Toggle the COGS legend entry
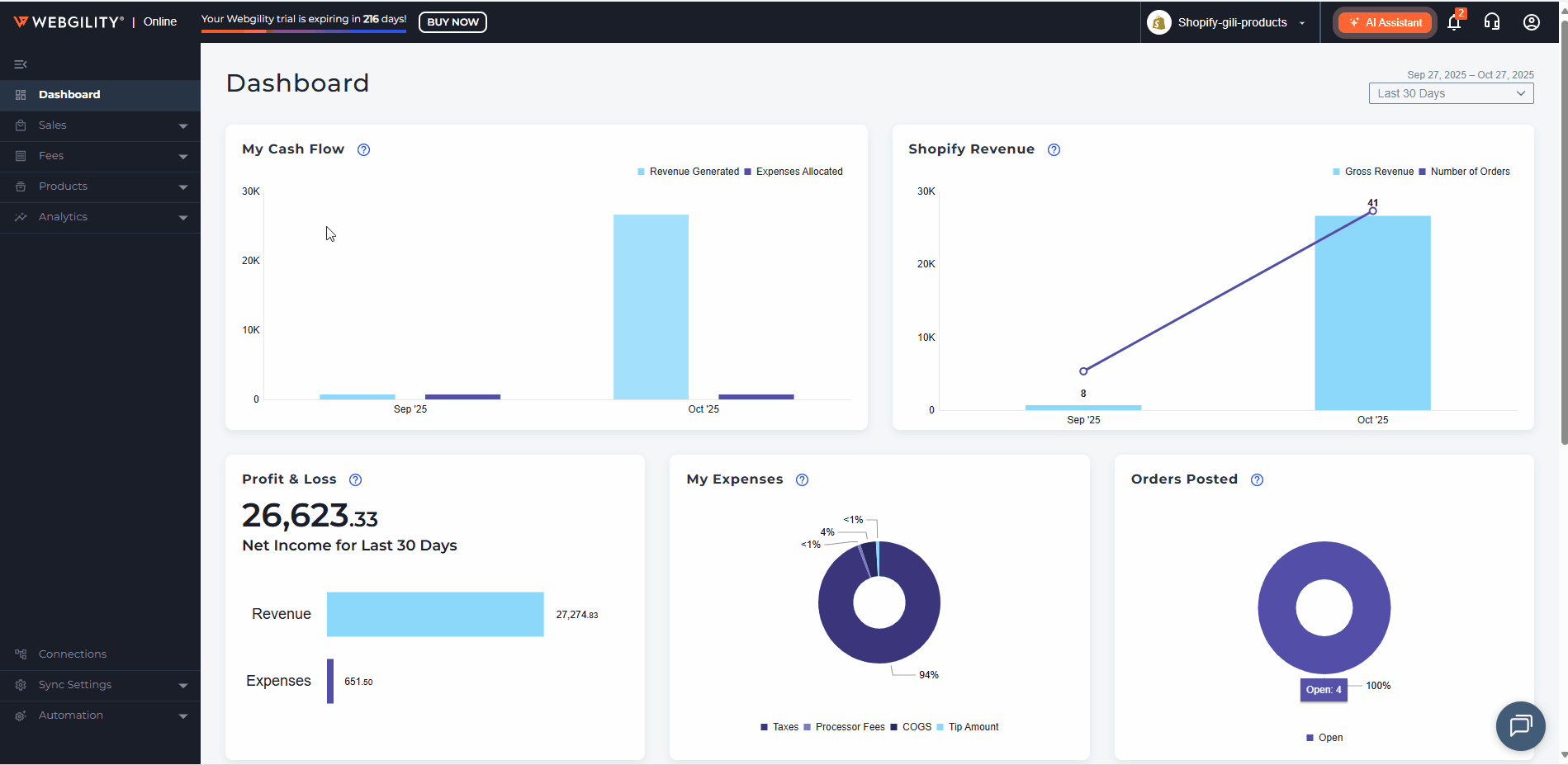1568x765 pixels. [916, 727]
